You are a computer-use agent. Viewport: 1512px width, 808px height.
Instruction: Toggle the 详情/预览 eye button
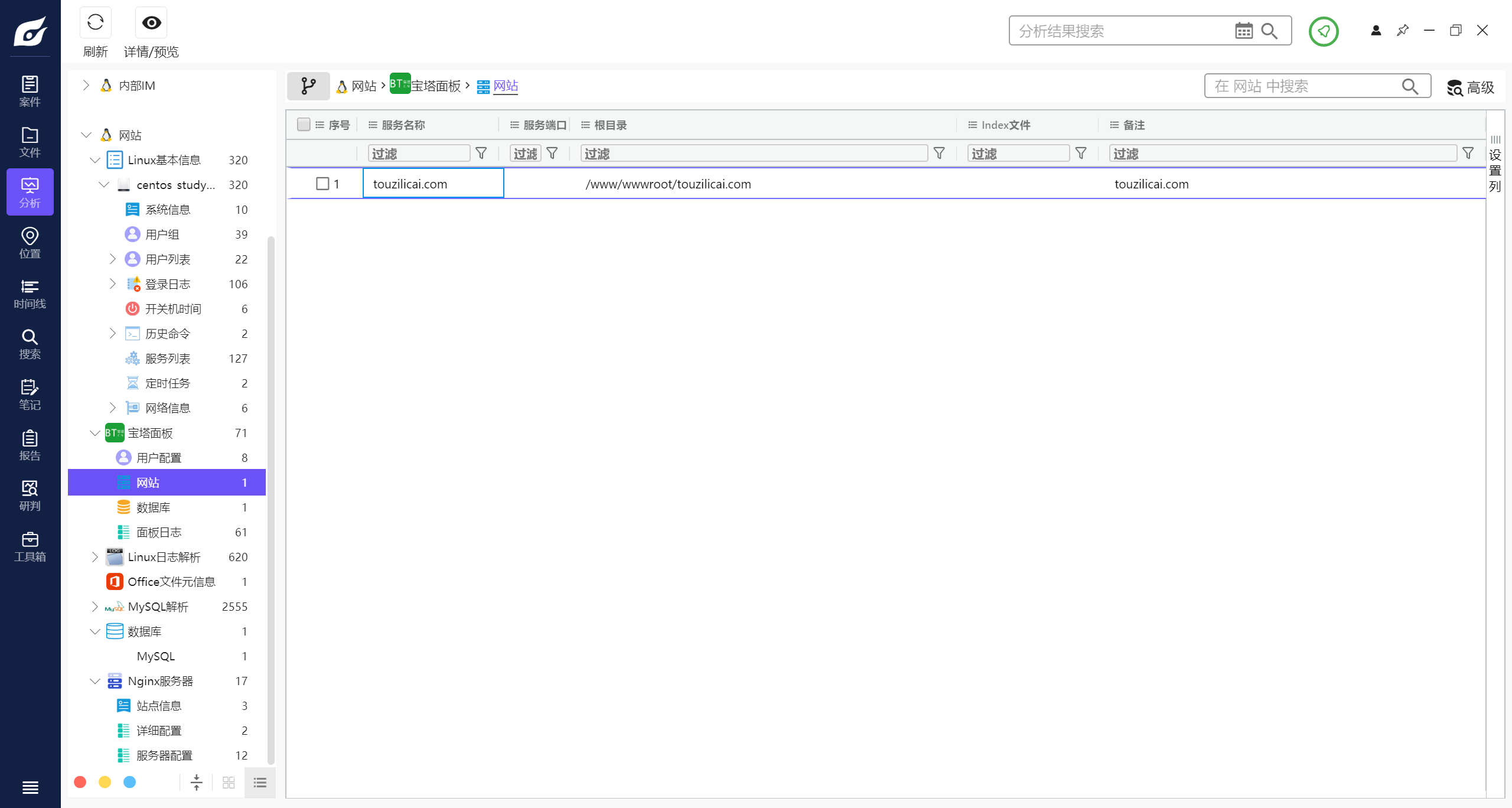coord(151,23)
